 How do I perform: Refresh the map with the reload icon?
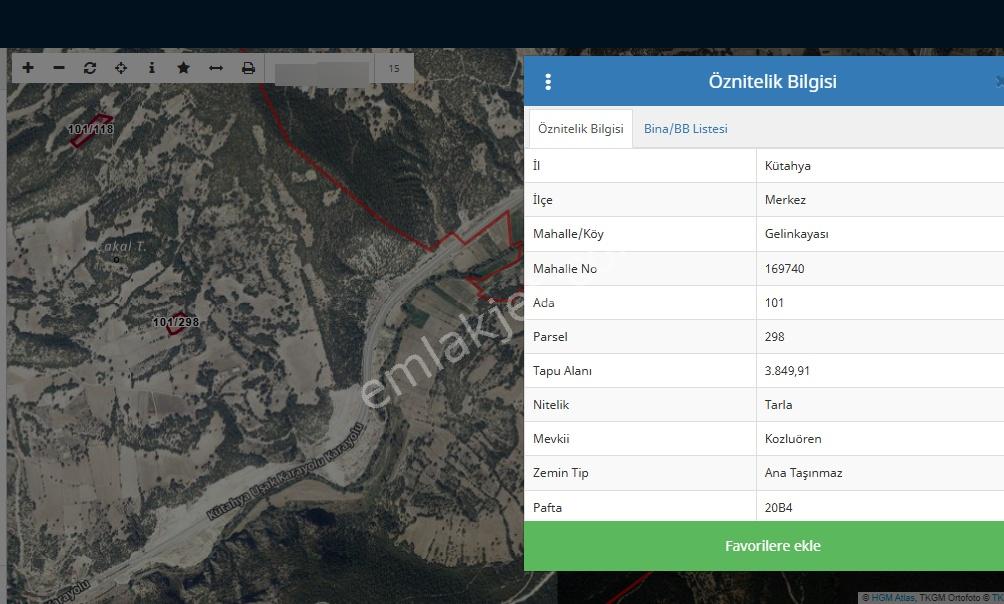coord(90,68)
